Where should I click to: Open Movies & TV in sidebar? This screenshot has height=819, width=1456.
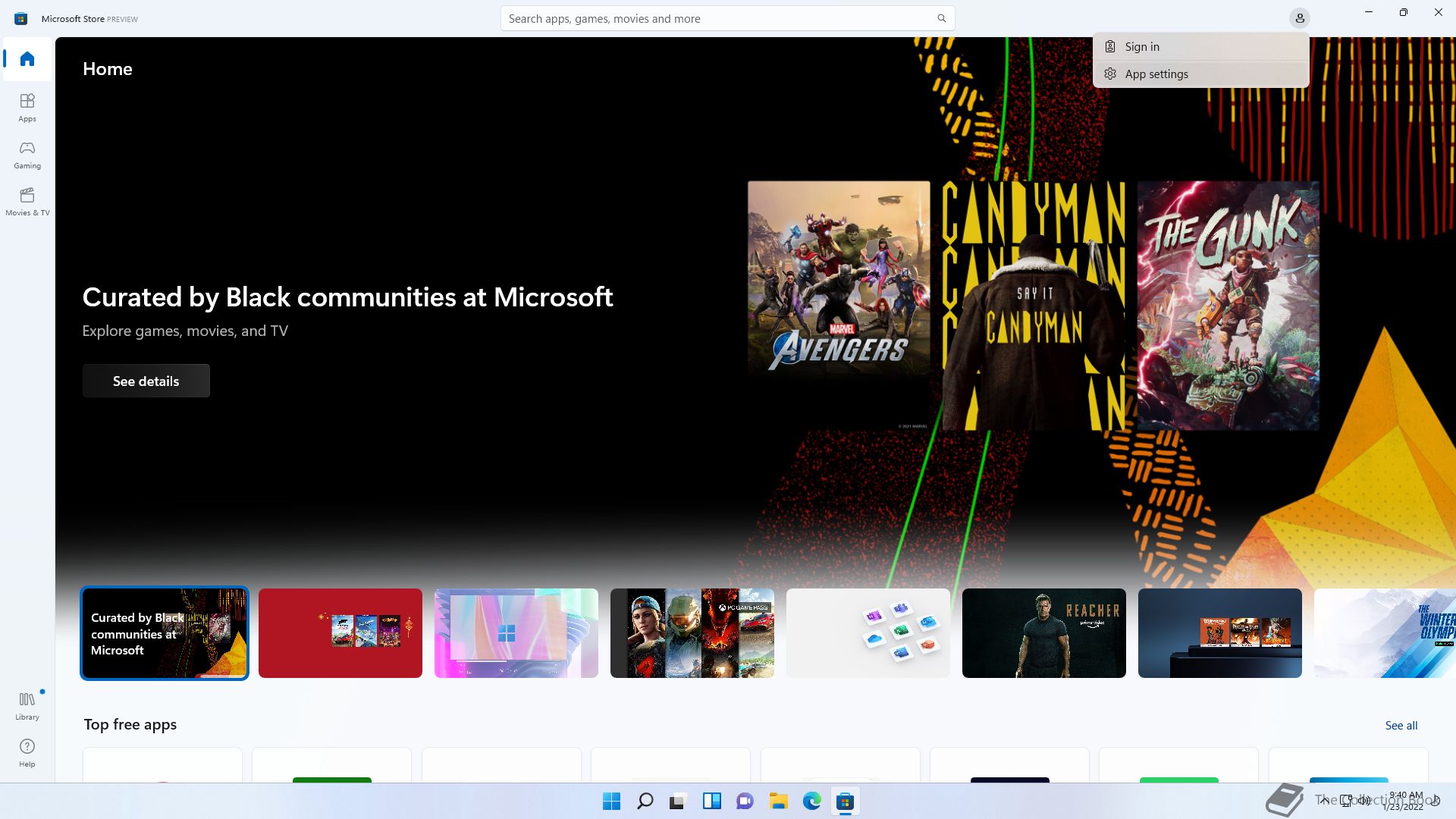pos(27,201)
